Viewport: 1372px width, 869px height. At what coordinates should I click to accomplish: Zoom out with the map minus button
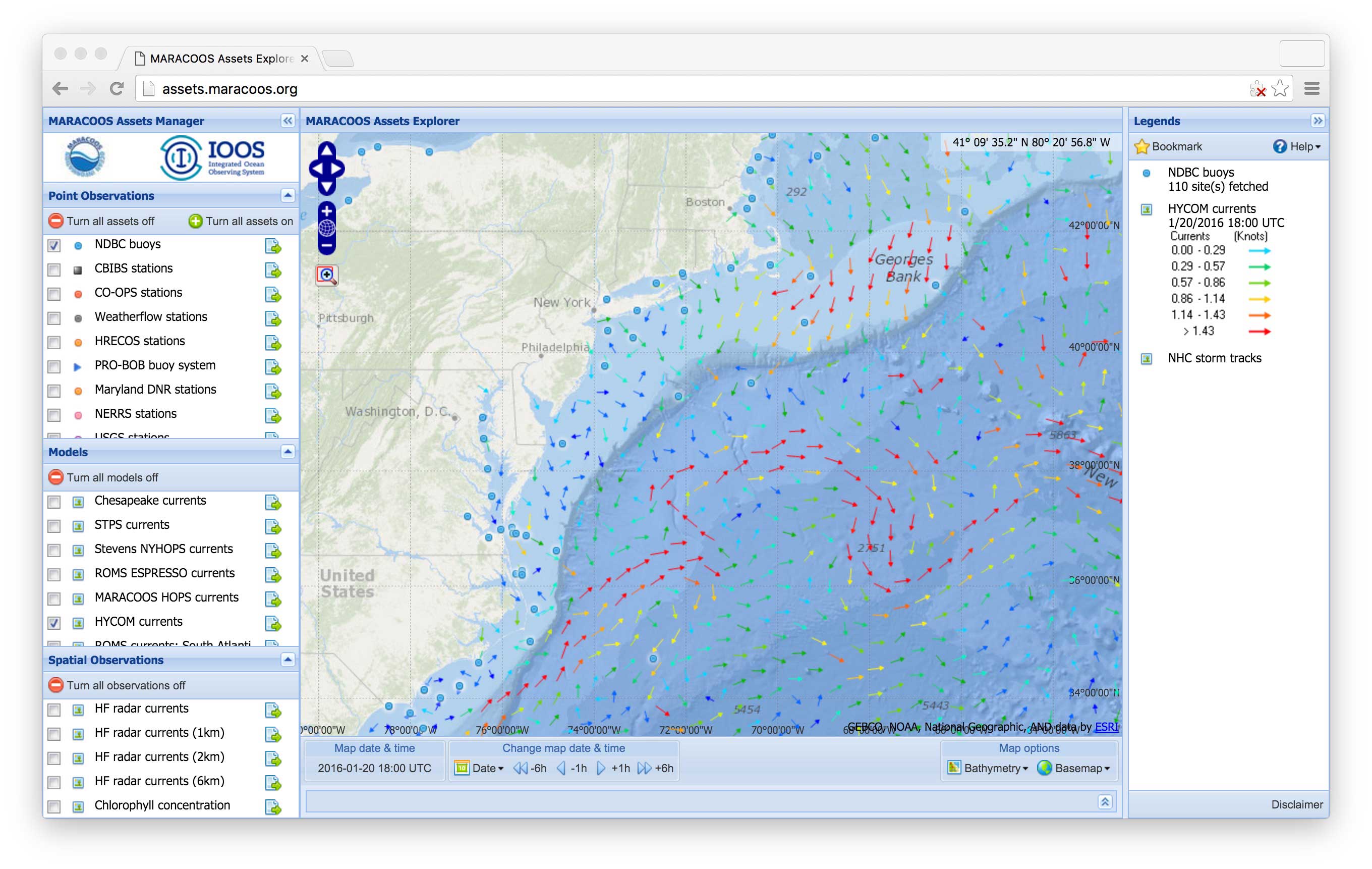(326, 246)
